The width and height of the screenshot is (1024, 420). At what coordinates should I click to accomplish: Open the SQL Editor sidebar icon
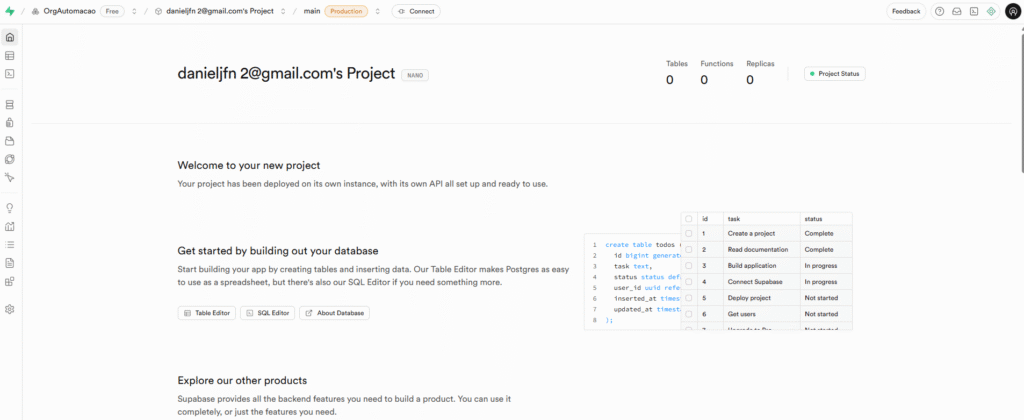(10, 73)
